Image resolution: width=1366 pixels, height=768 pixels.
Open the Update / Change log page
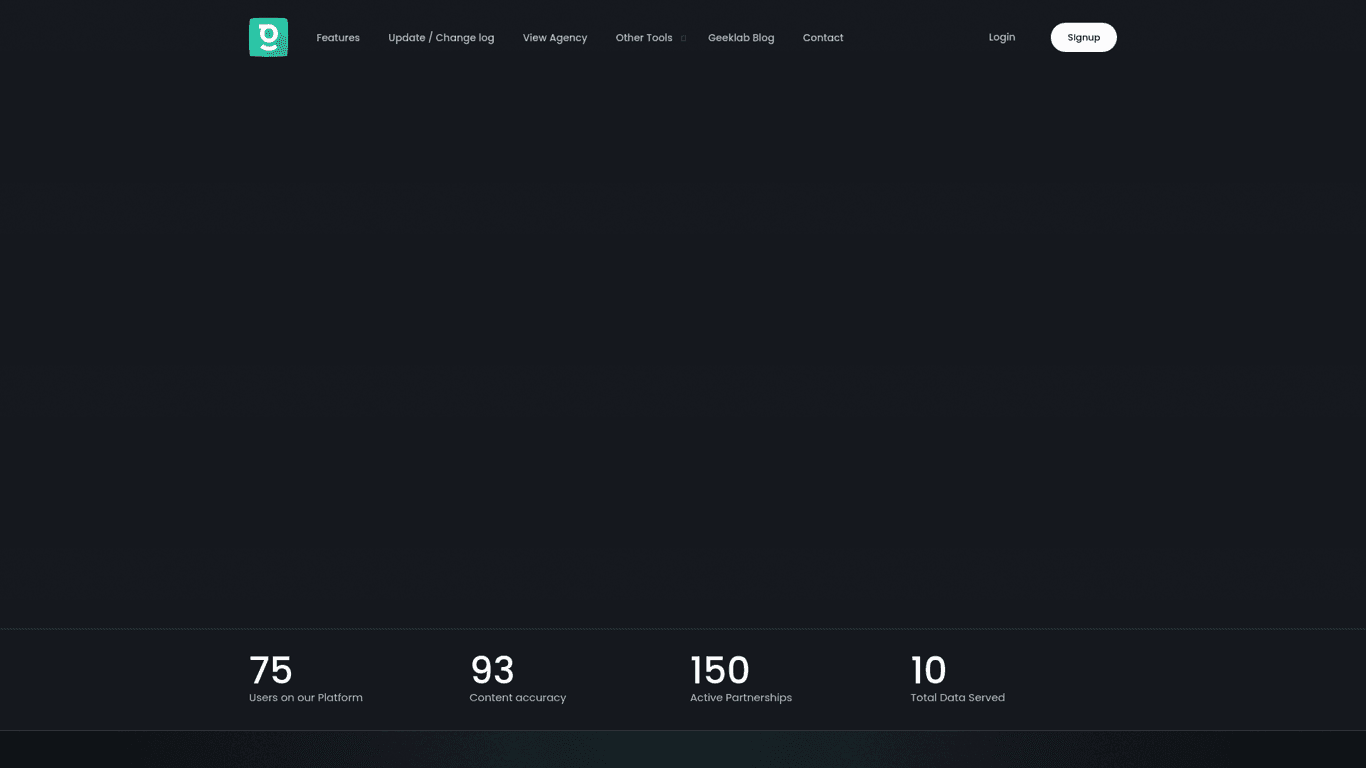(x=441, y=37)
